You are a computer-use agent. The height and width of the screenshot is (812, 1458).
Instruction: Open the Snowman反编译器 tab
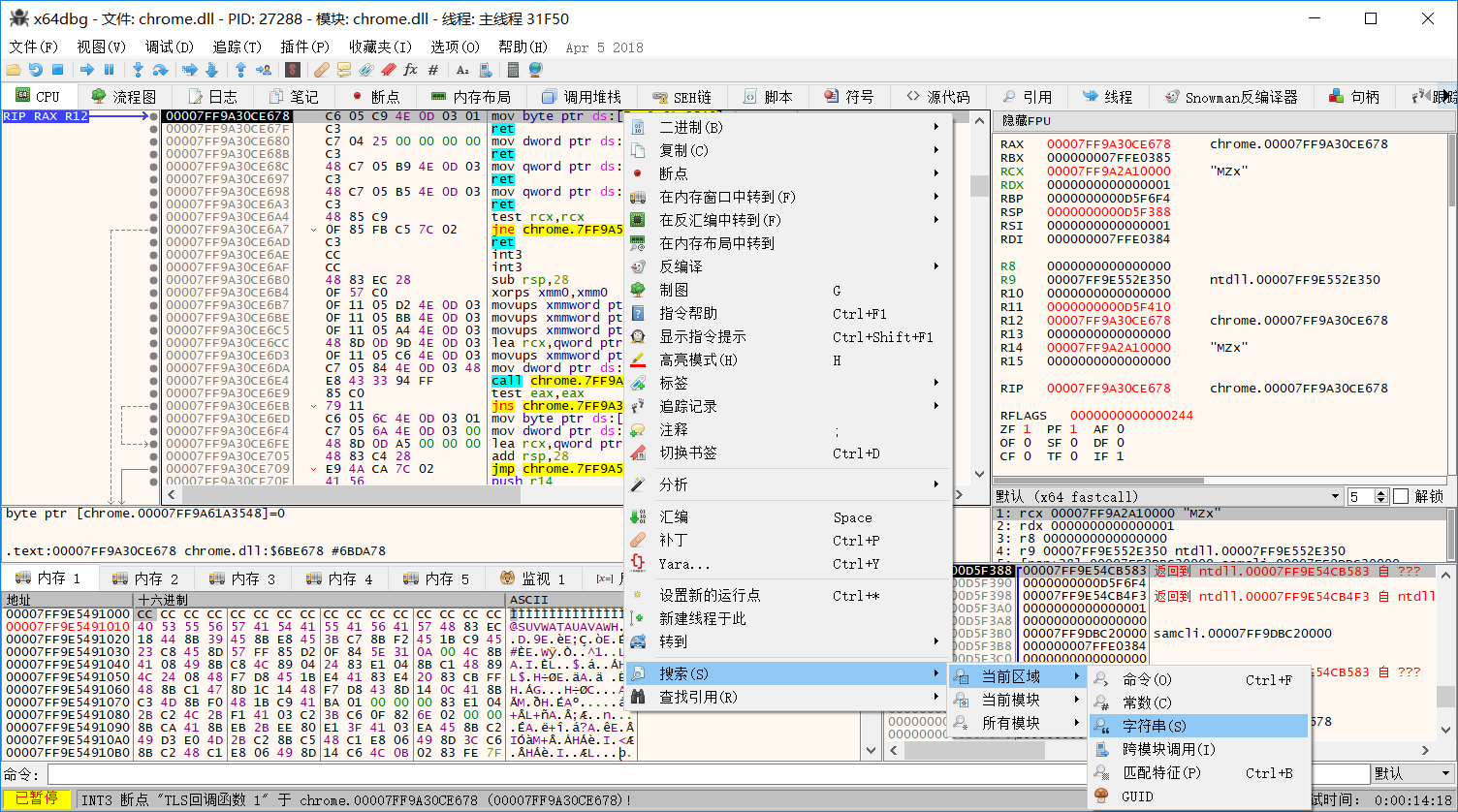[x=1231, y=97]
